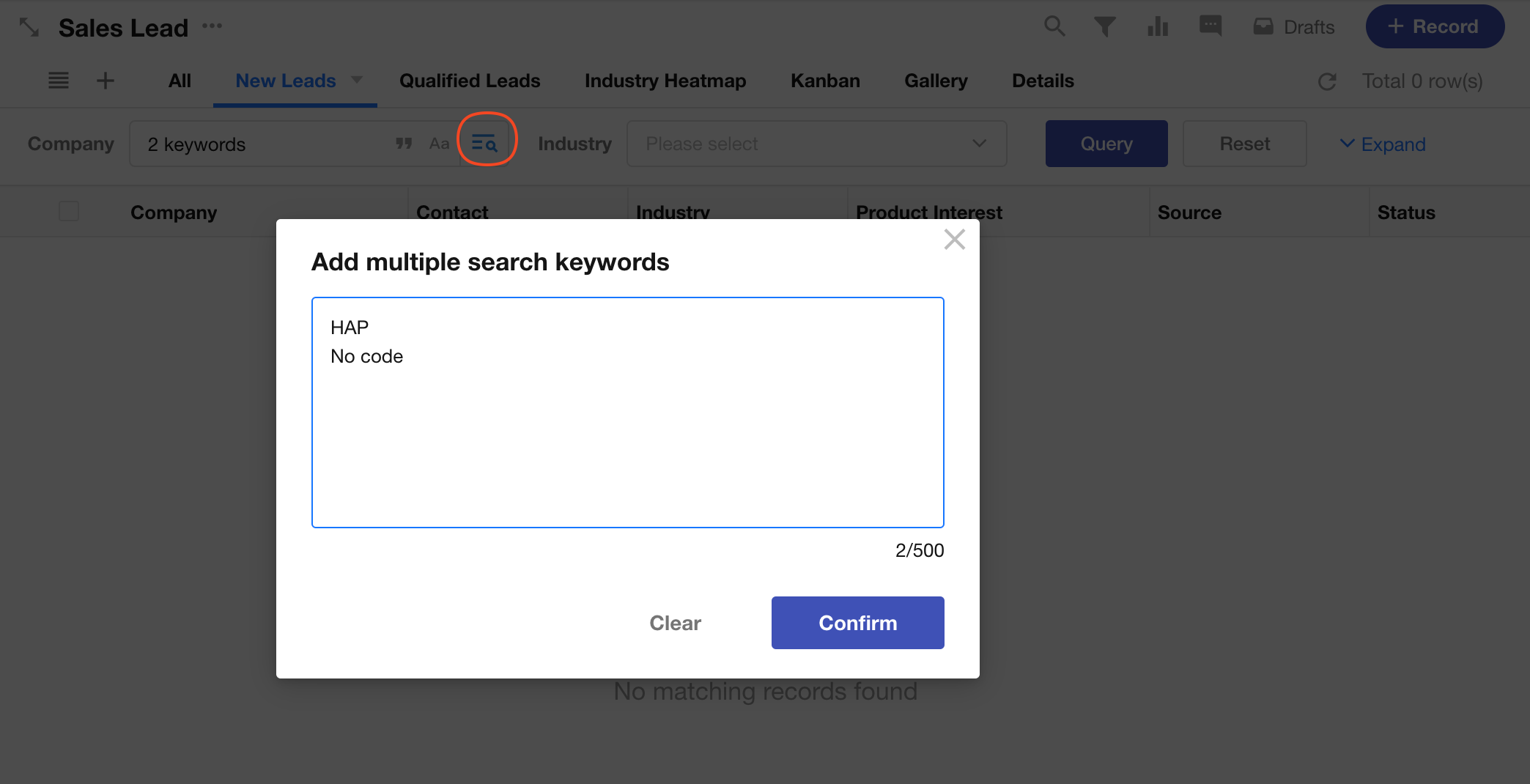Viewport: 1530px width, 784px height.
Task: Switch to the Kanban tab
Action: point(825,81)
